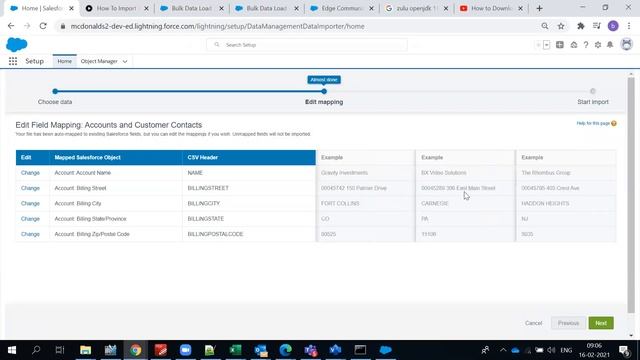The width and height of the screenshot is (640, 360).
Task: Open the Salesforce help question mark
Action: pyautogui.click(x=586, y=45)
